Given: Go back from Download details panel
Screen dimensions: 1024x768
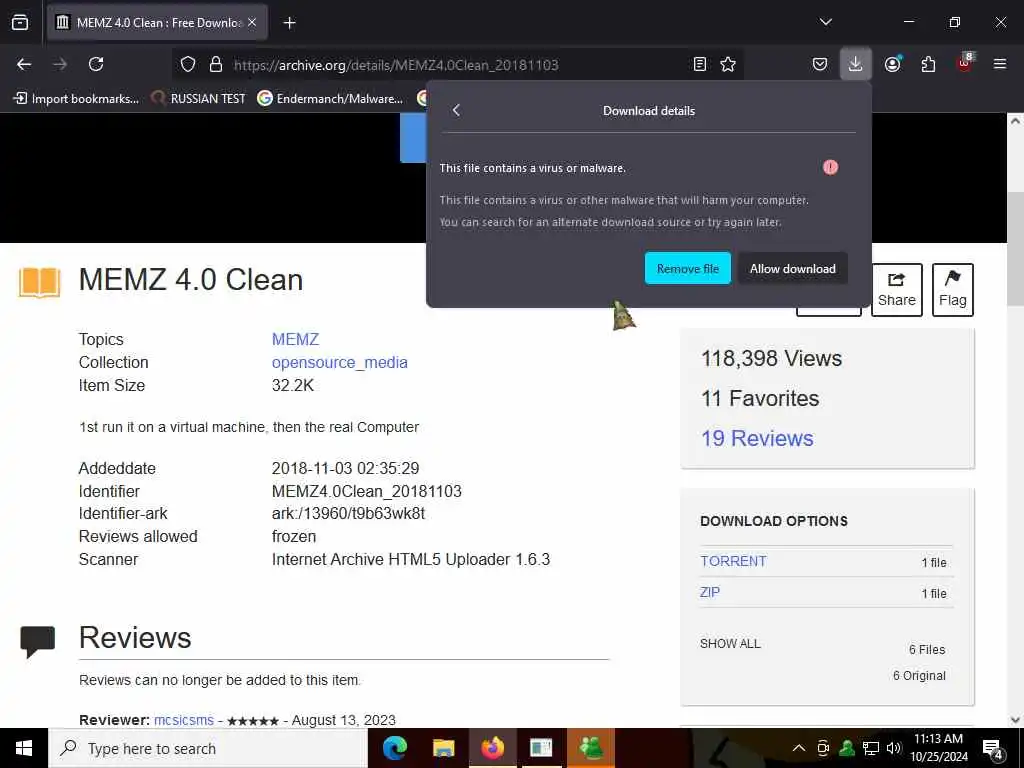Looking at the screenshot, I should point(456,110).
